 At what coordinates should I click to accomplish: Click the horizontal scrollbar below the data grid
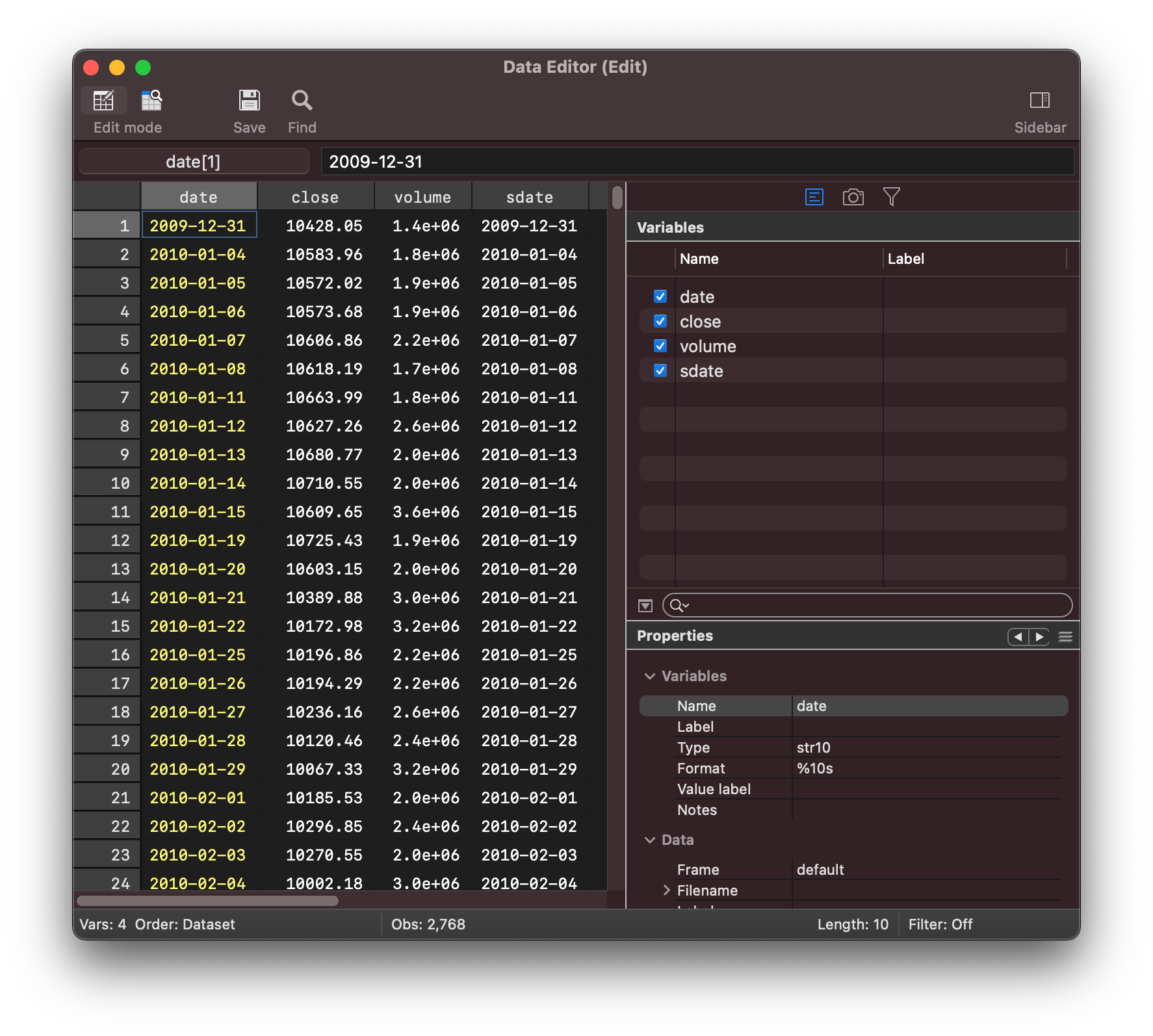pos(208,900)
